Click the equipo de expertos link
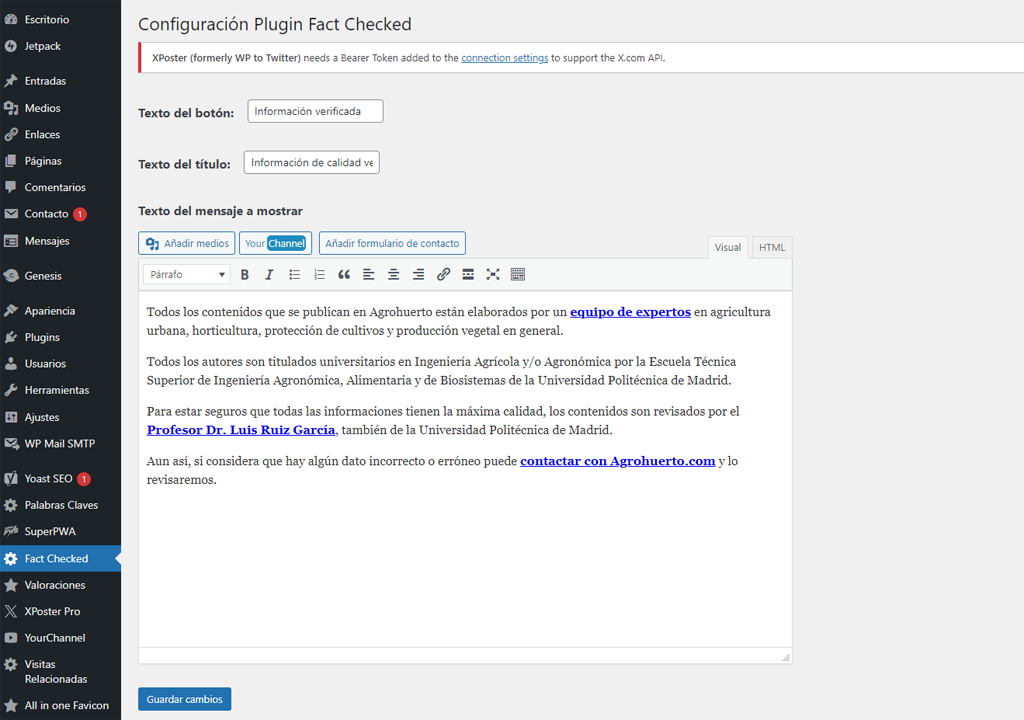This screenshot has width=1024, height=720. [630, 312]
